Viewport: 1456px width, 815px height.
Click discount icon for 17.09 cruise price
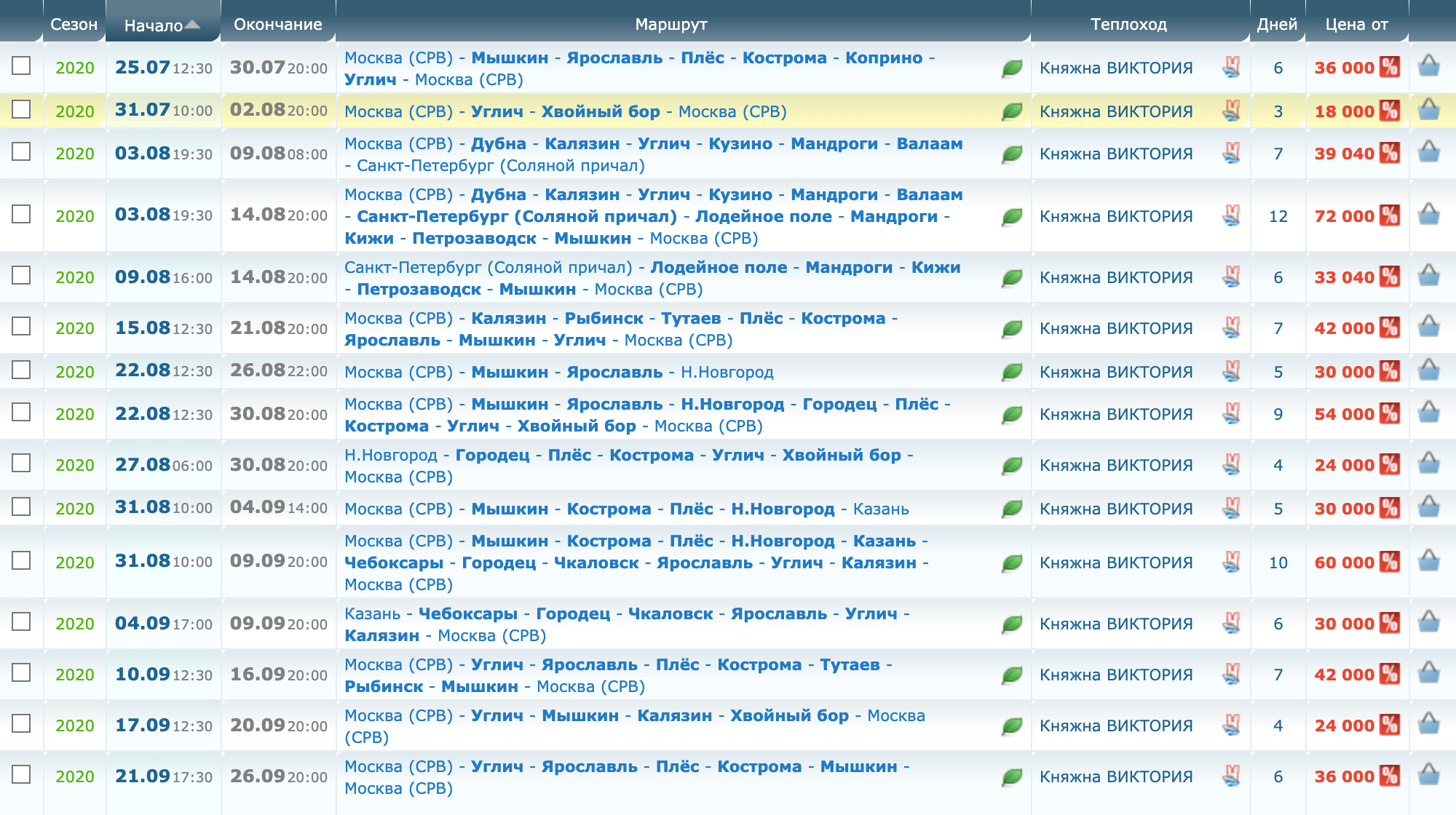coord(1390,725)
